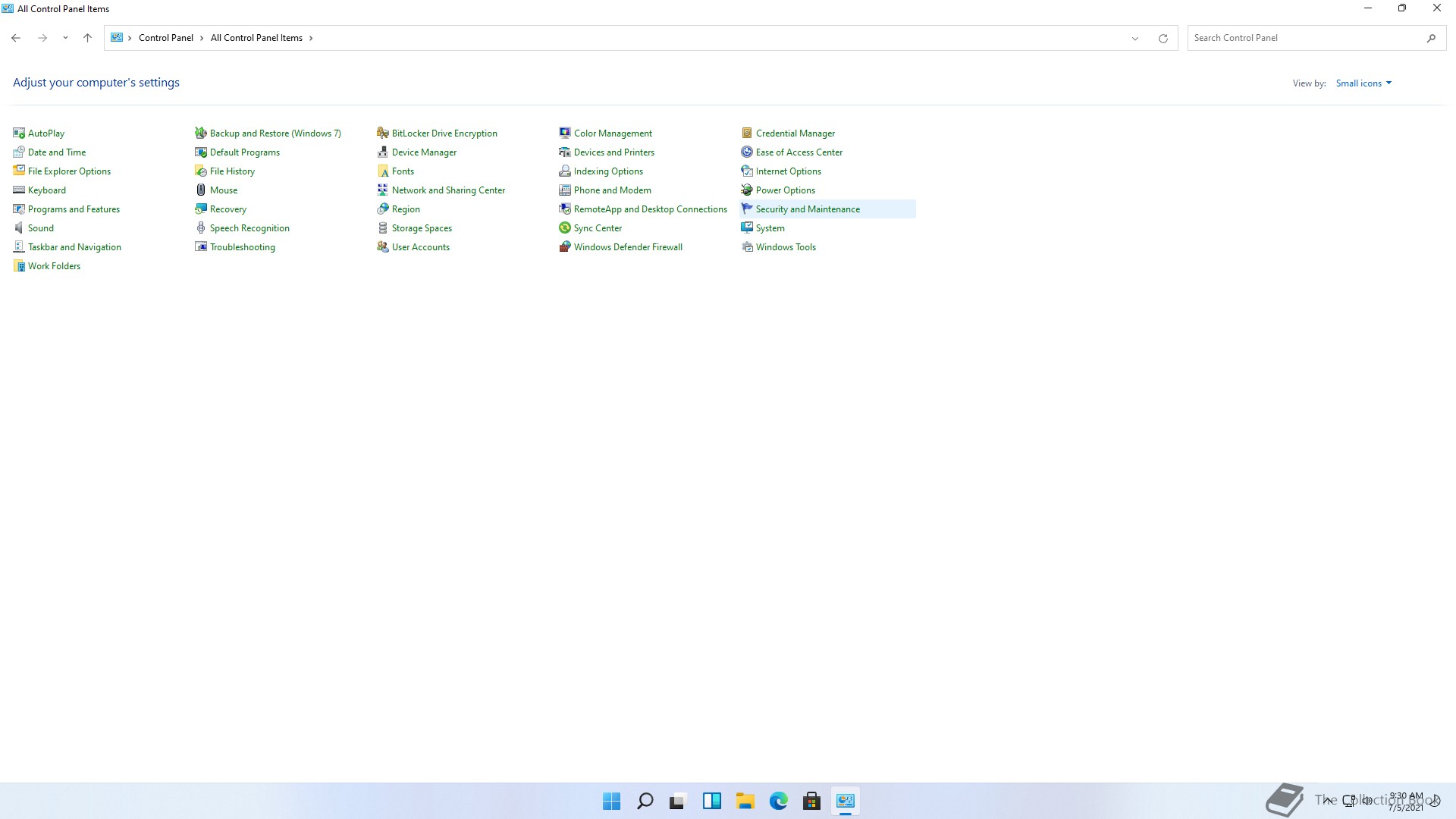Open Programs and Features icon

coord(19,209)
